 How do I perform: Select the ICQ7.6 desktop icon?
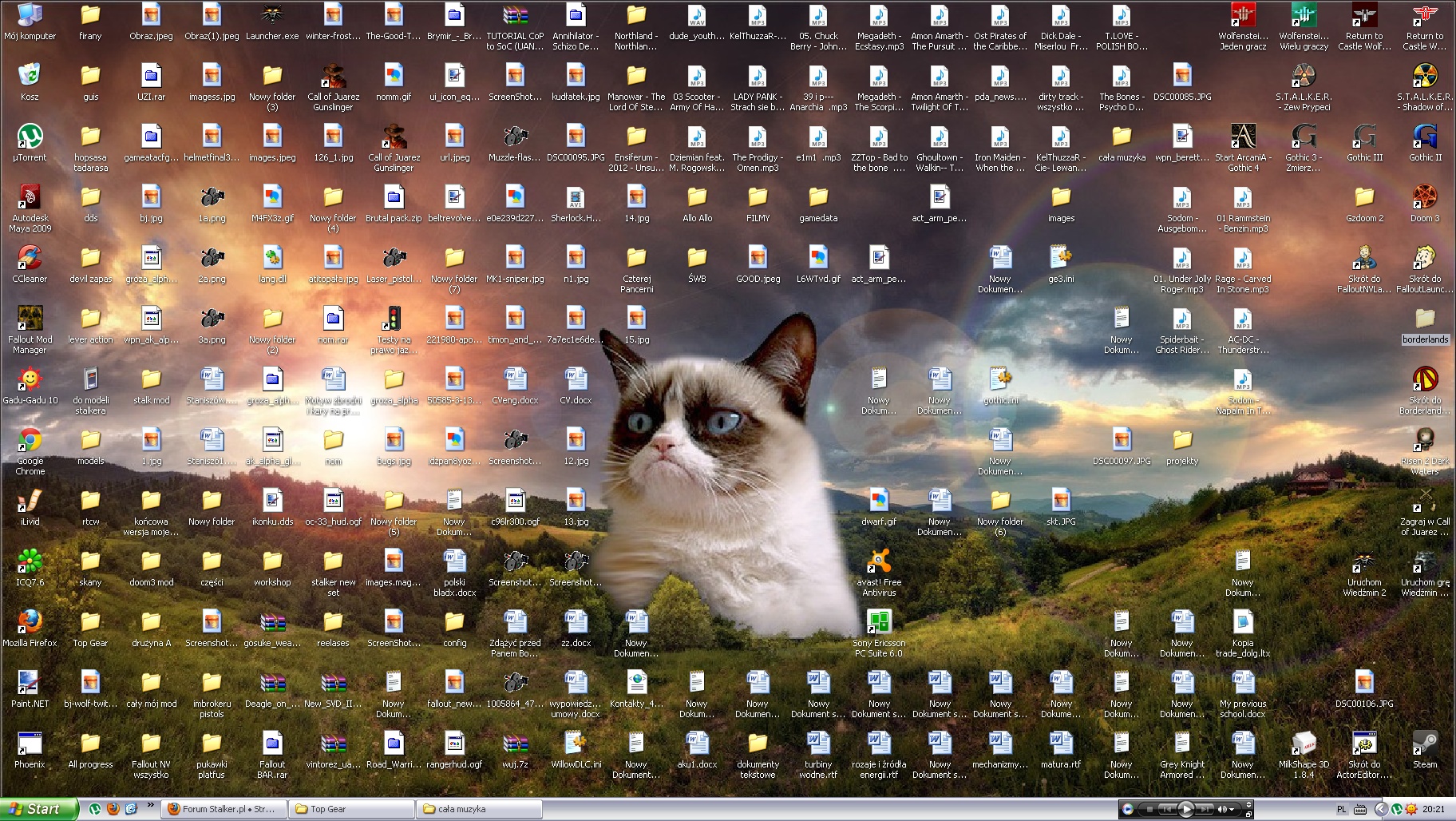click(x=30, y=568)
